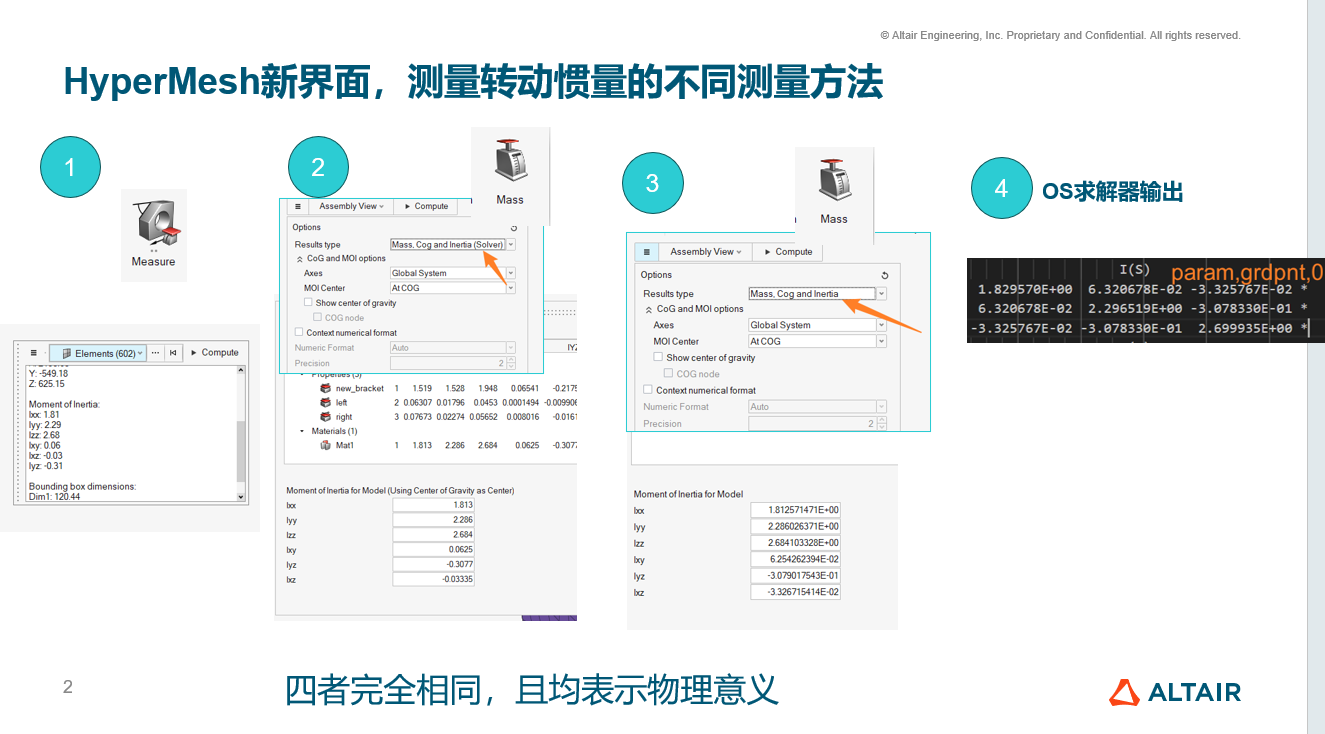1325x734 pixels.
Task: Open the Assembly View menu in panel 3
Action: (x=704, y=252)
